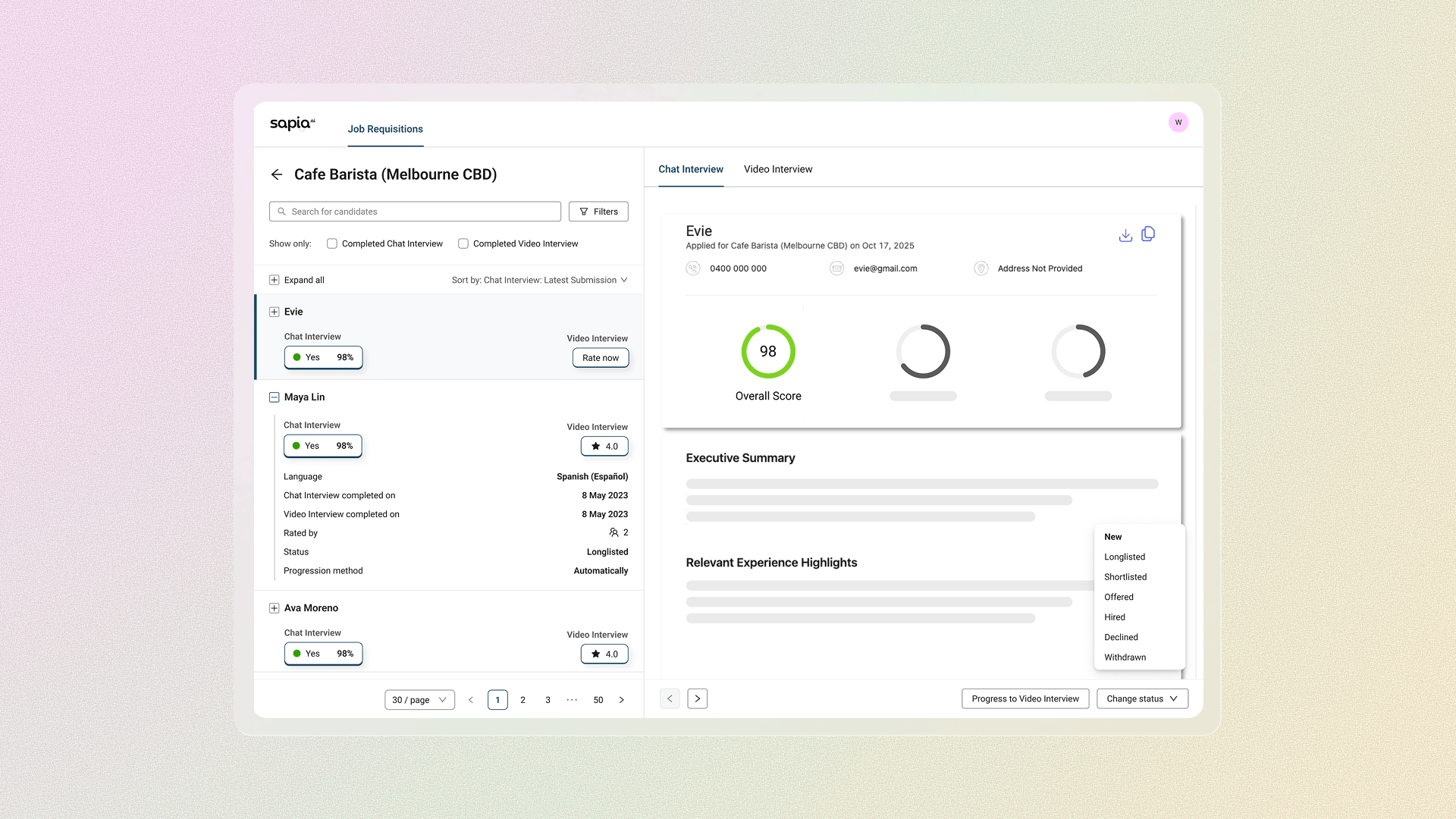Expand Ava Moreno candidate row
Screen dimensions: 1456x819
pos(275,608)
